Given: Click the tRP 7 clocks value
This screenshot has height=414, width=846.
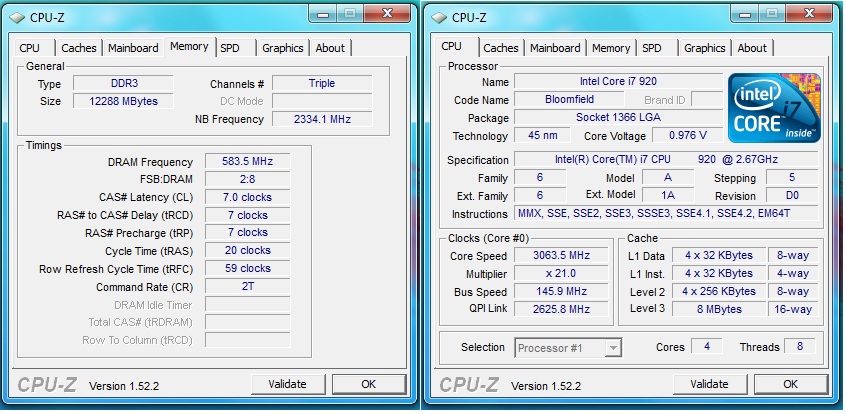Looking at the screenshot, I should pos(248,233).
